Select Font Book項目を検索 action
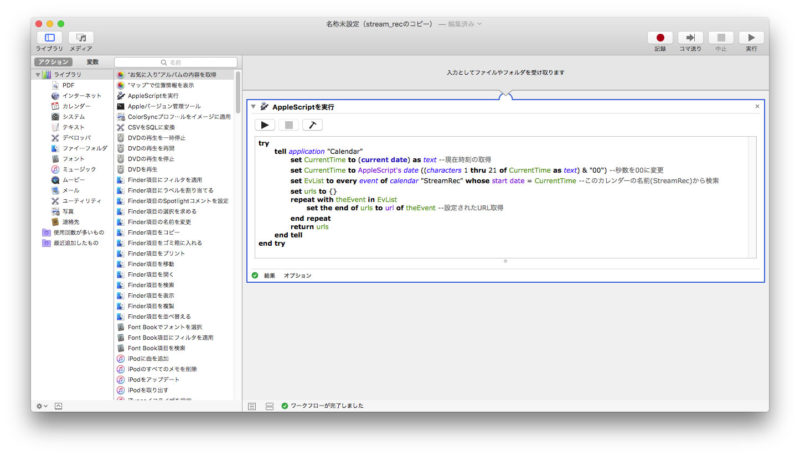The image size is (800, 456). (151, 348)
